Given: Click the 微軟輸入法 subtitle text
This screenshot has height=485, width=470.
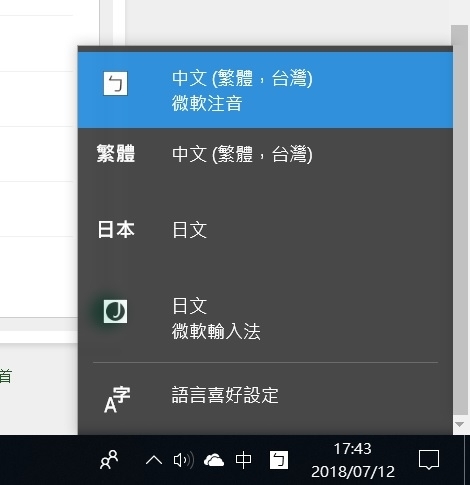Looking at the screenshot, I should [216, 331].
